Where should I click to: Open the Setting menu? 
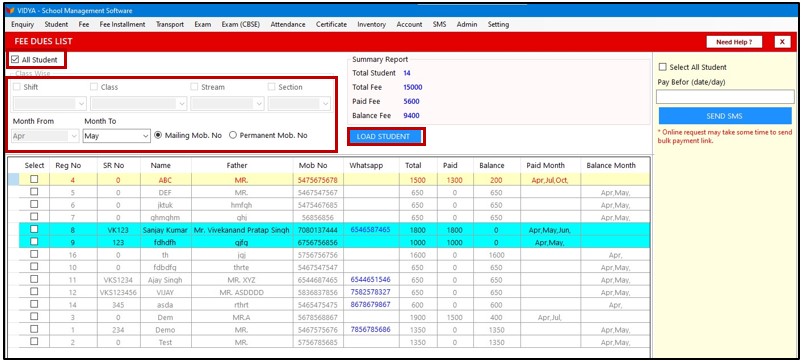pyautogui.click(x=498, y=25)
